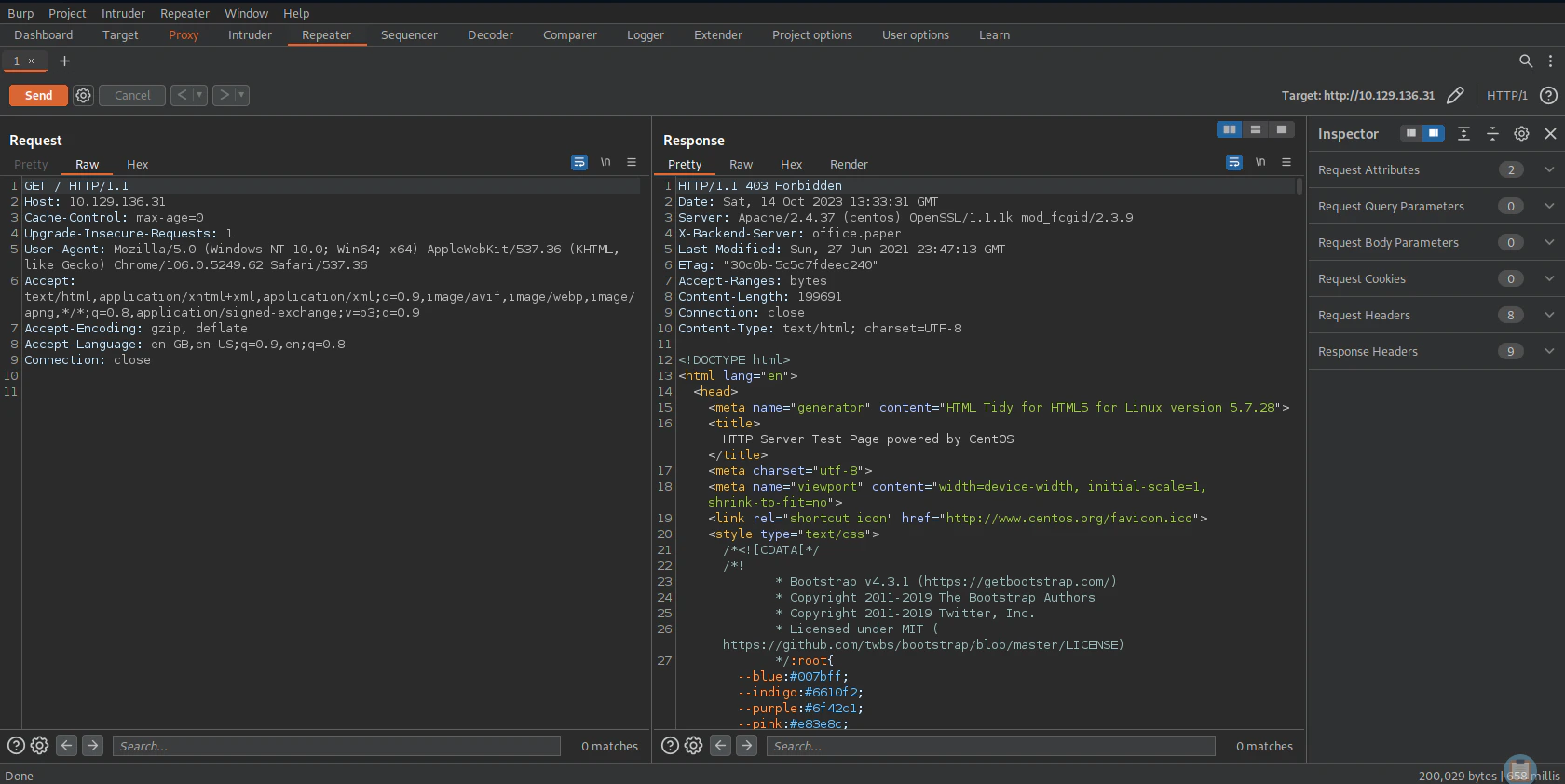Click the search magnifier icon in the tab bar
This screenshot has height=784, width=1565.
1525,61
